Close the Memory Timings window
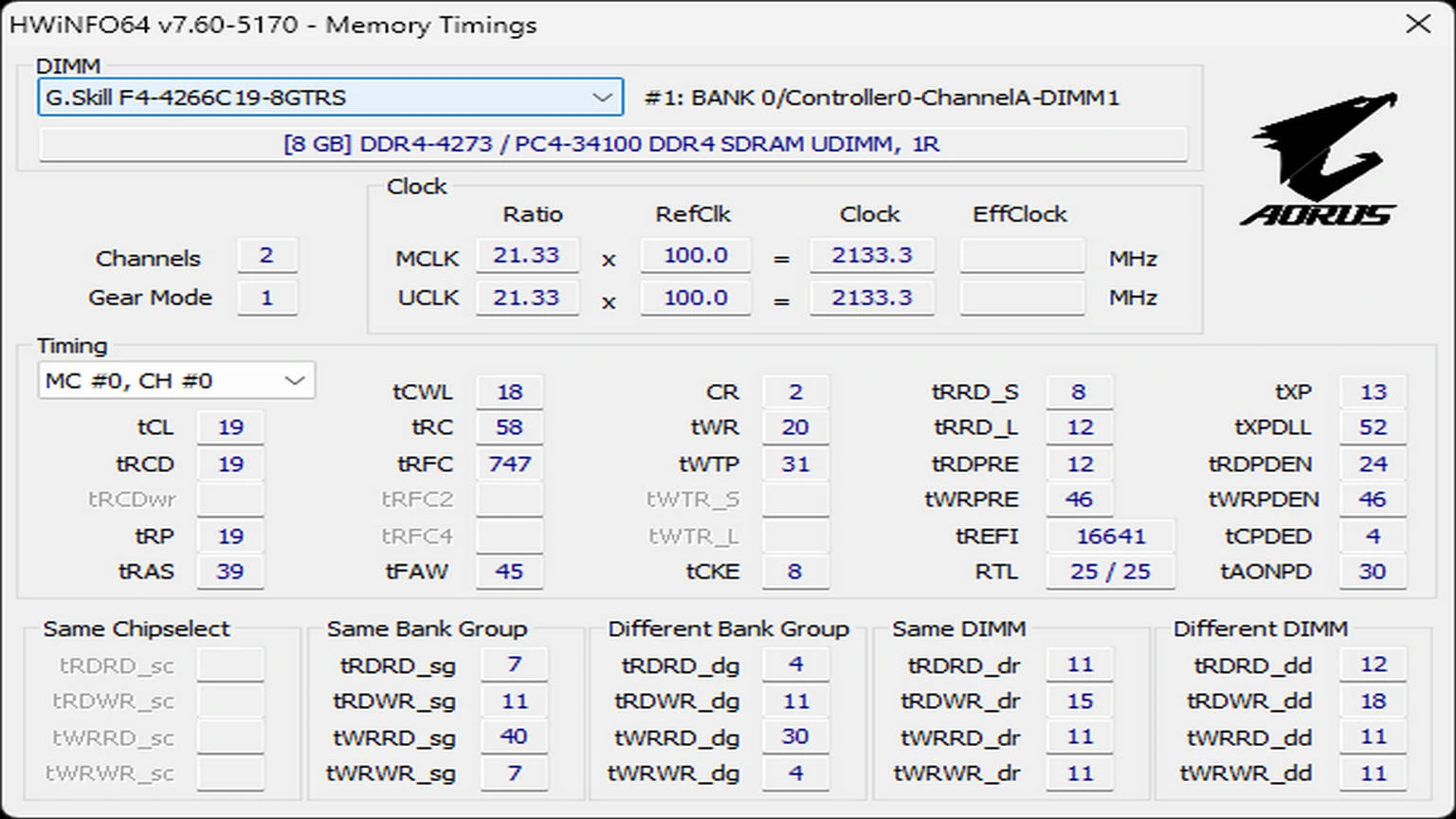The image size is (1456, 819). pos(1418,24)
